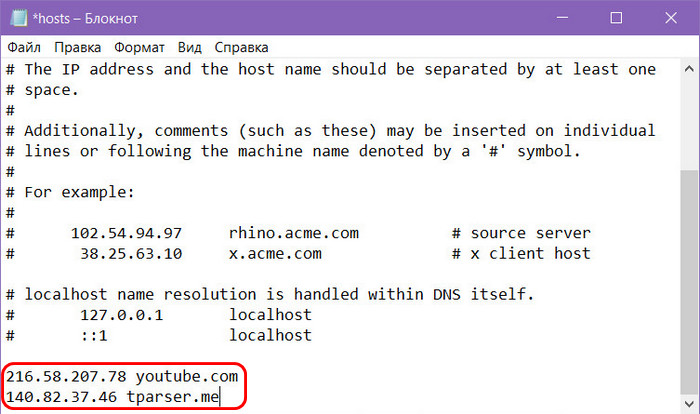Click IP address 140.82.37.46
Screen dimensions: 700x414
pos(61,397)
